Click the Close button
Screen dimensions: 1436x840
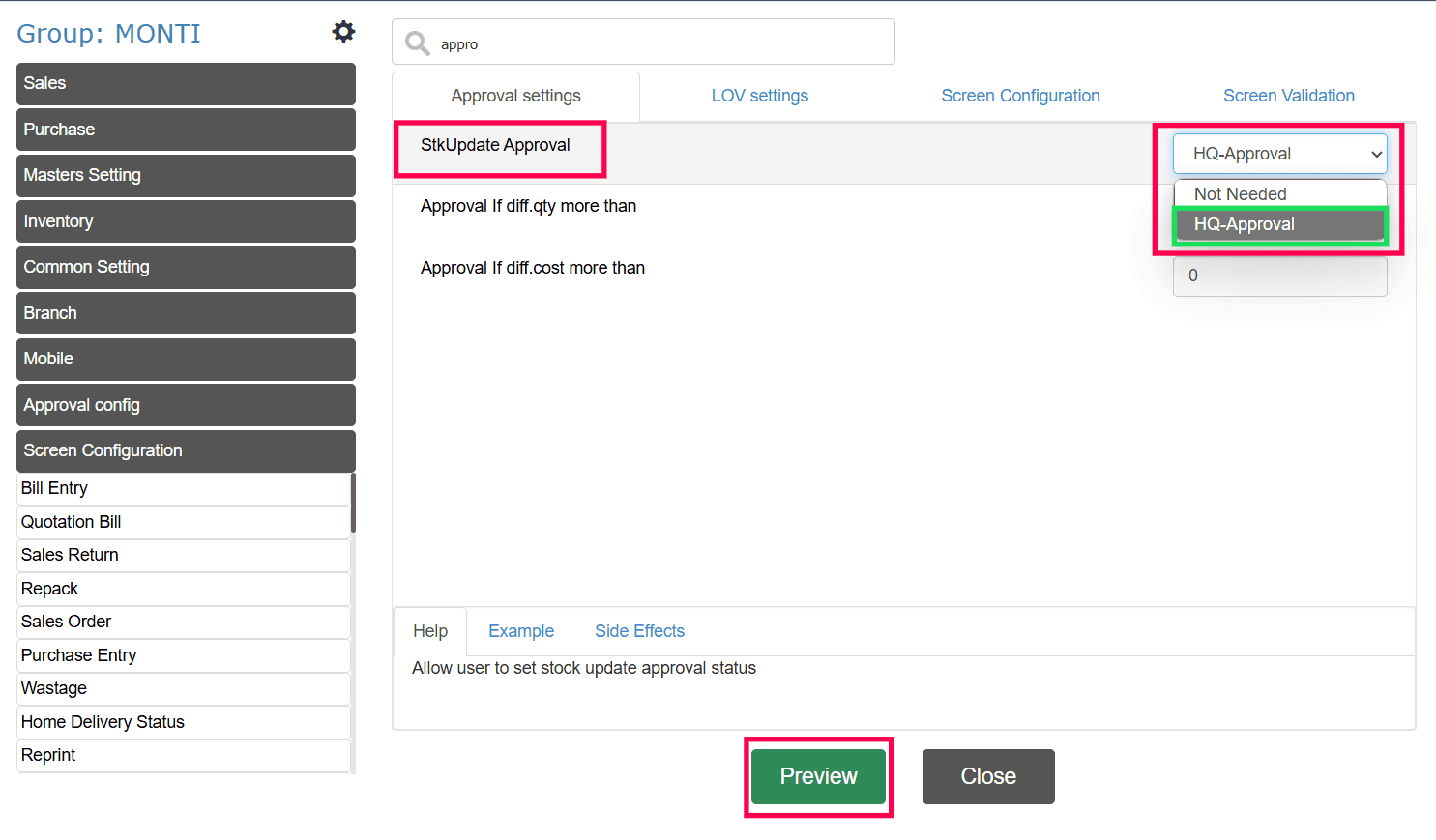[x=987, y=776]
